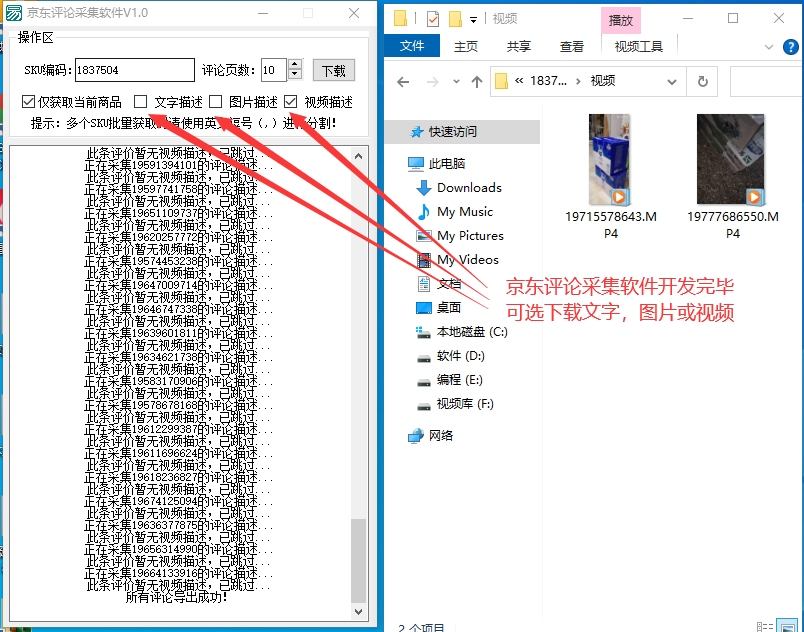804x632 pixels.
Task: Switch to the 共享 ribbon tab
Action: pyautogui.click(x=518, y=47)
